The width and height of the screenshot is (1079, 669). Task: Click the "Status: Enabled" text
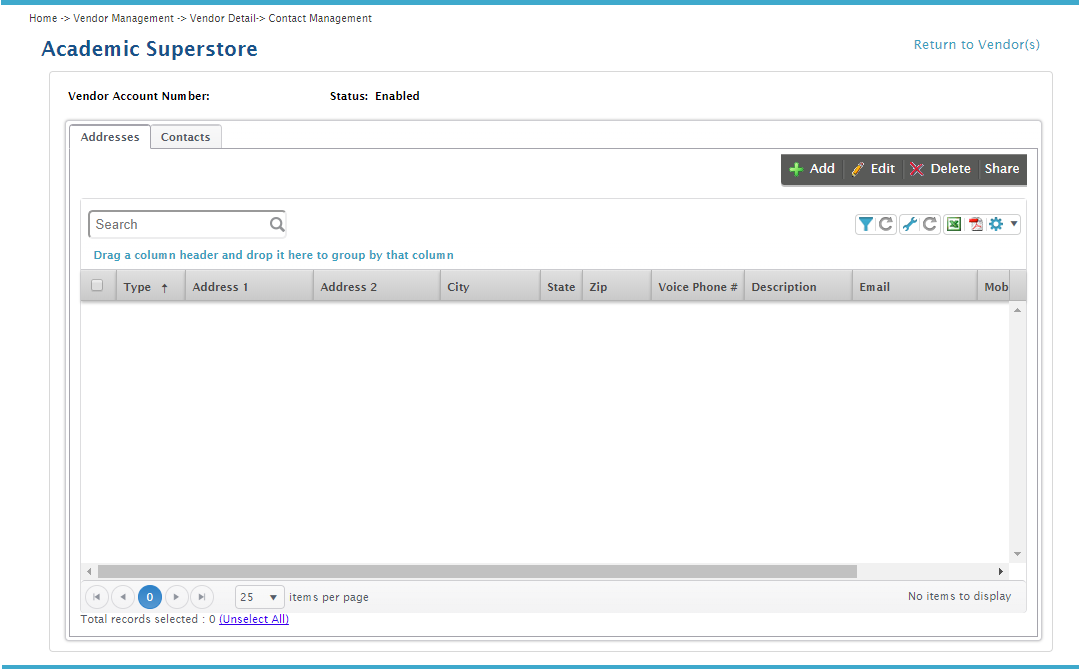pyautogui.click(x=374, y=96)
